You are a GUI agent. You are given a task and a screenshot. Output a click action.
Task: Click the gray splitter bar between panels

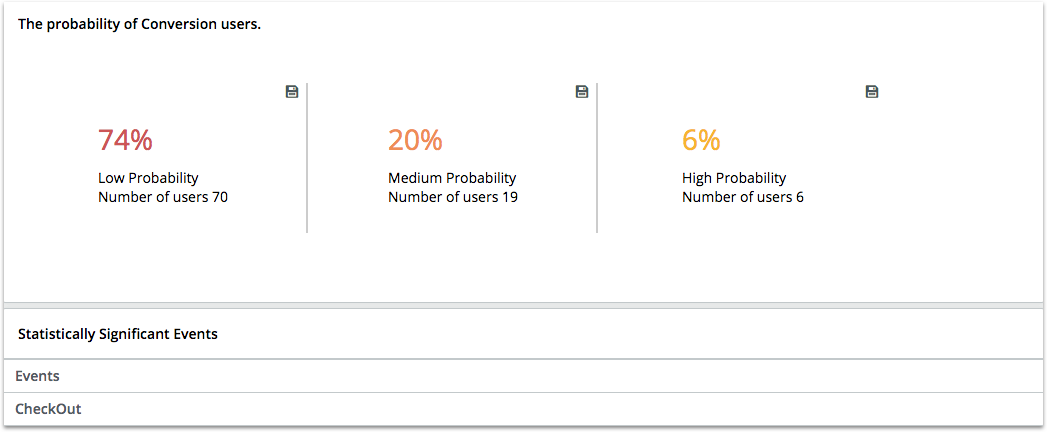click(x=523, y=305)
